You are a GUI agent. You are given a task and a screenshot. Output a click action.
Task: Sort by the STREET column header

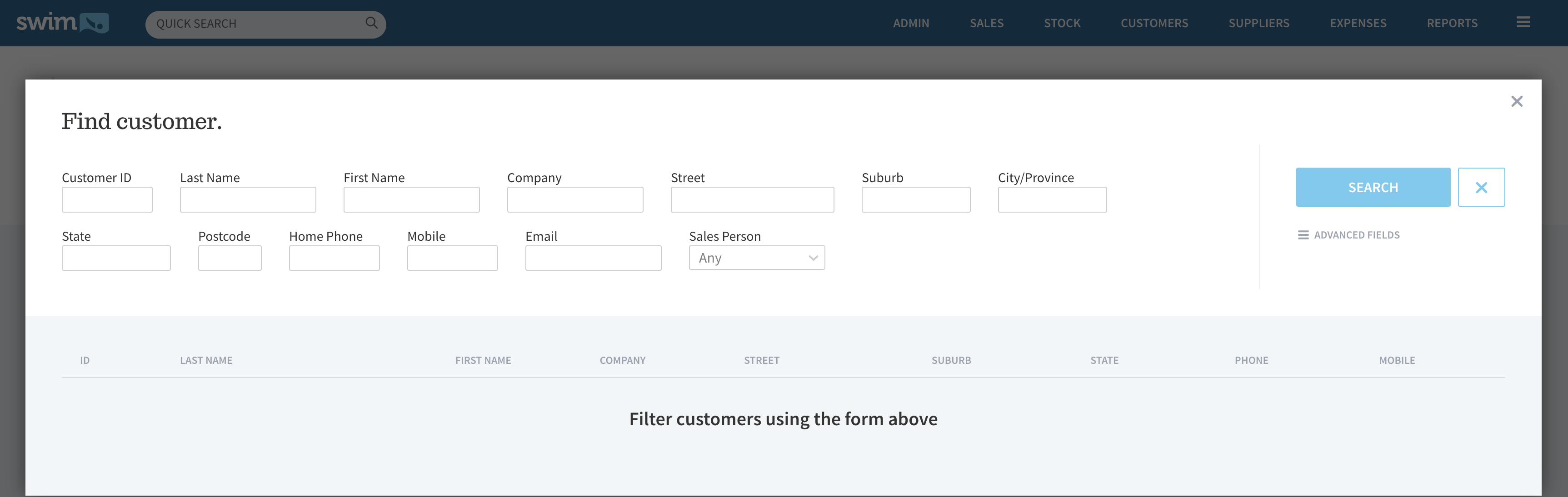(x=761, y=360)
